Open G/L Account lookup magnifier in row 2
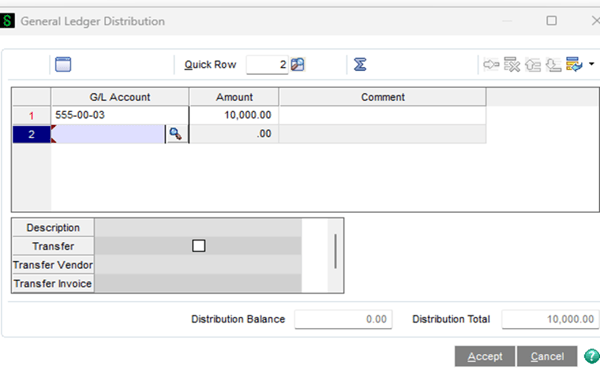This screenshot has height=373, width=600. tap(176, 134)
